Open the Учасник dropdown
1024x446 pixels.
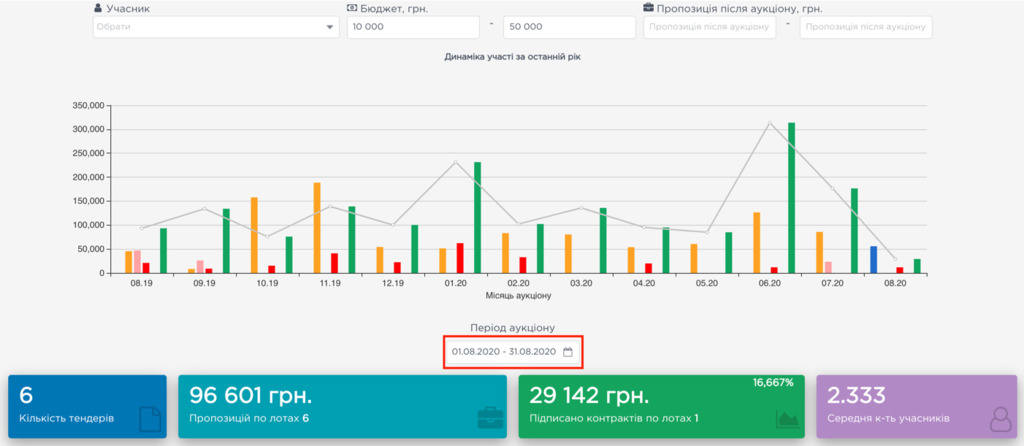point(215,27)
